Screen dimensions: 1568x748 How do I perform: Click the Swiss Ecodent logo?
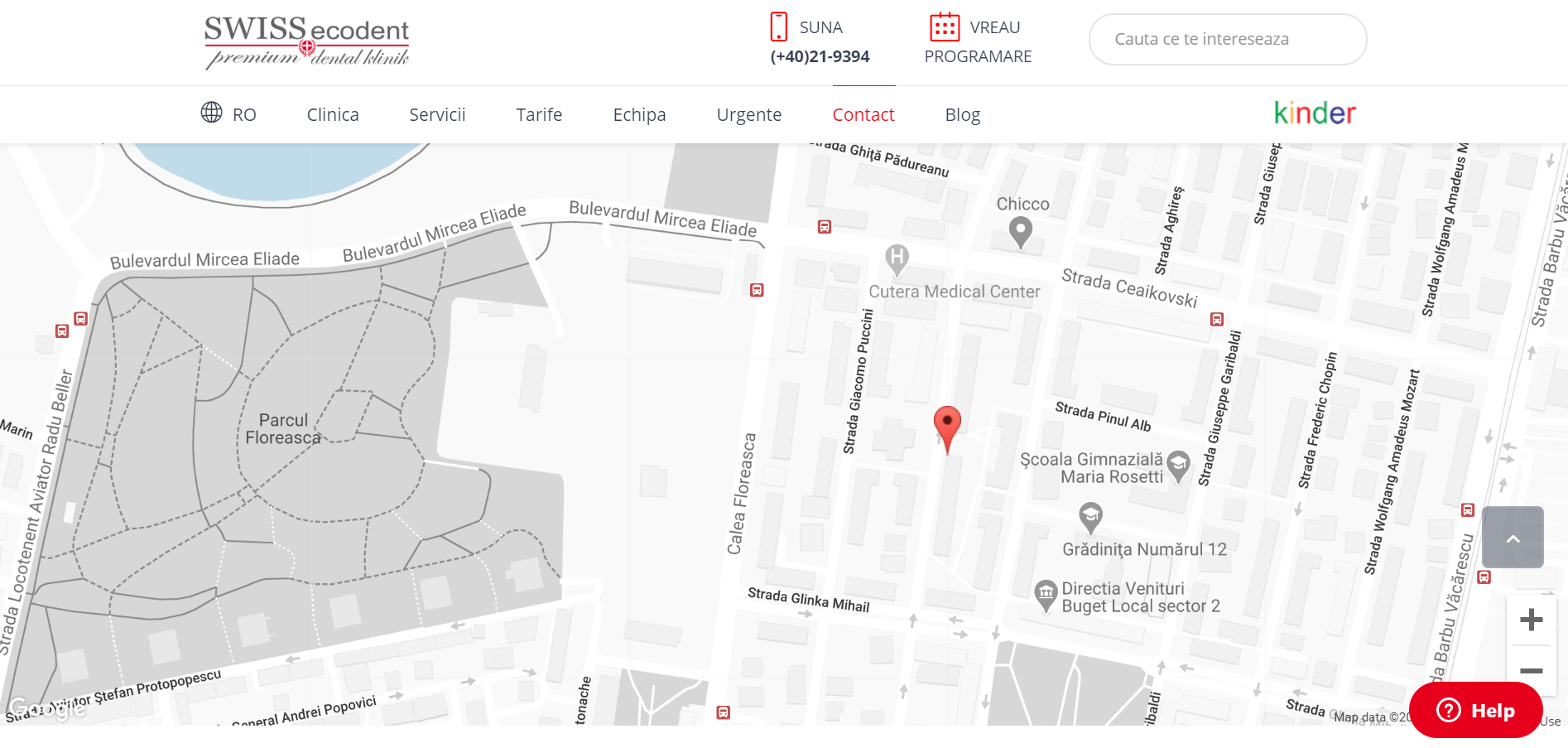click(307, 41)
